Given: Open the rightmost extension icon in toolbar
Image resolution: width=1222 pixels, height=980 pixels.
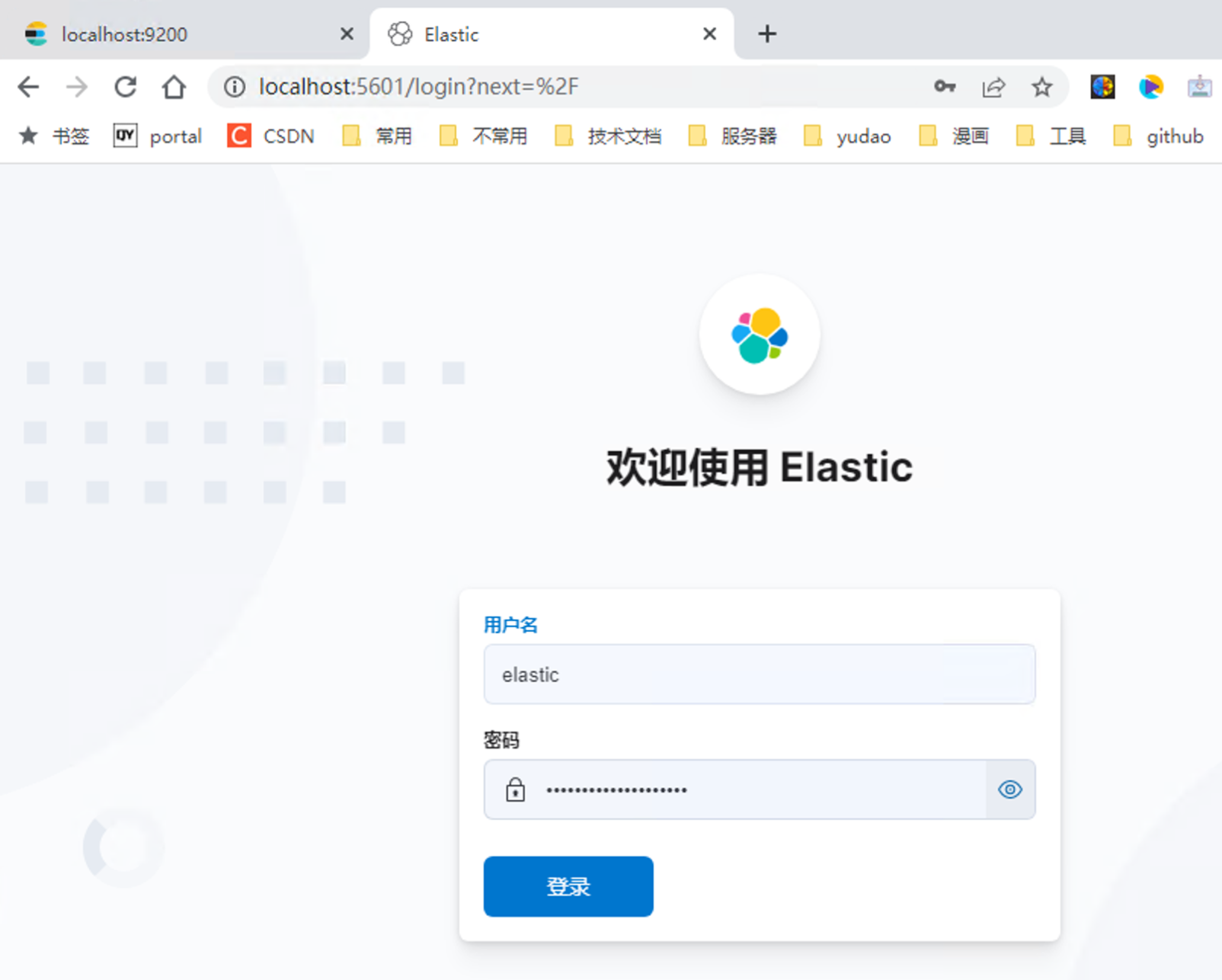Looking at the screenshot, I should (x=1200, y=87).
